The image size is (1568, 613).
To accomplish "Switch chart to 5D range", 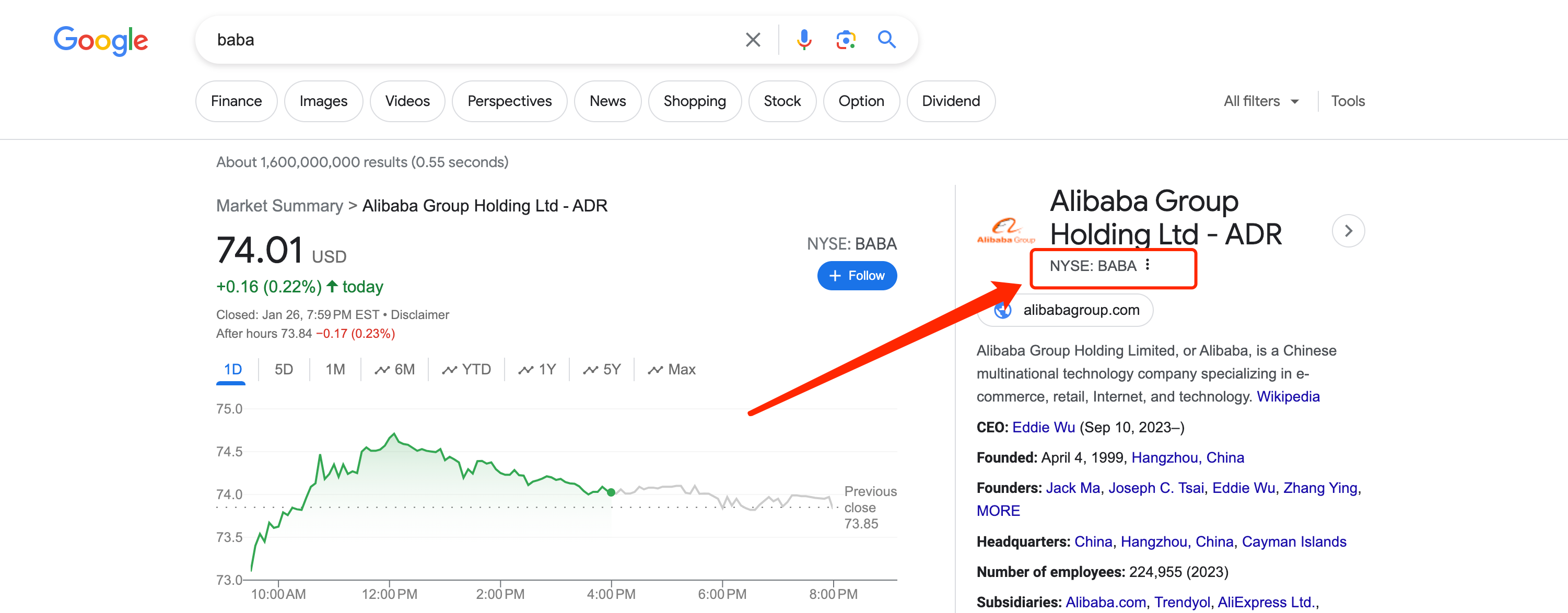I will coord(284,370).
